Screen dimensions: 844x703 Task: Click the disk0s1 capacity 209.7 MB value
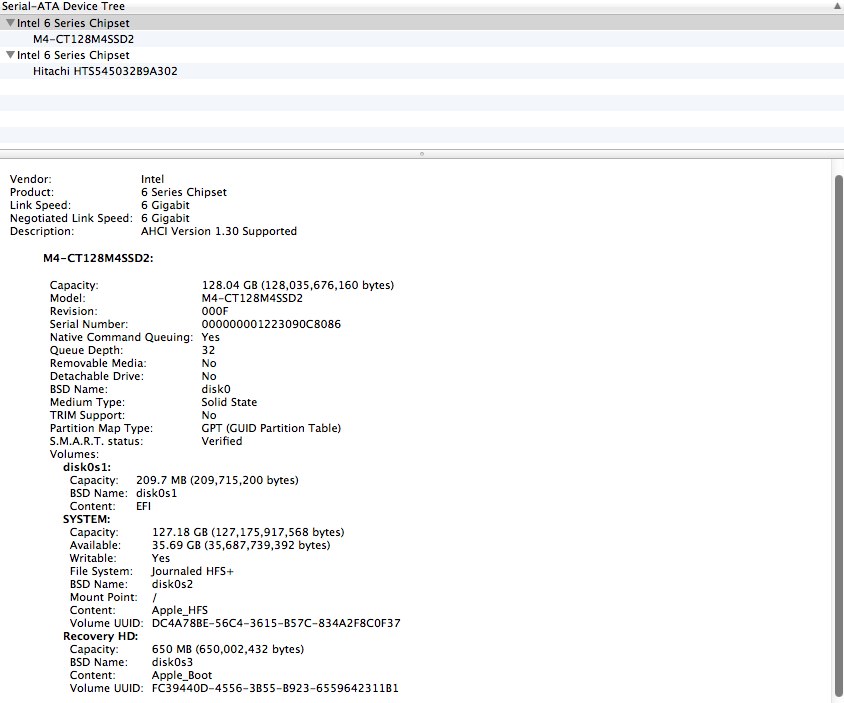point(217,480)
